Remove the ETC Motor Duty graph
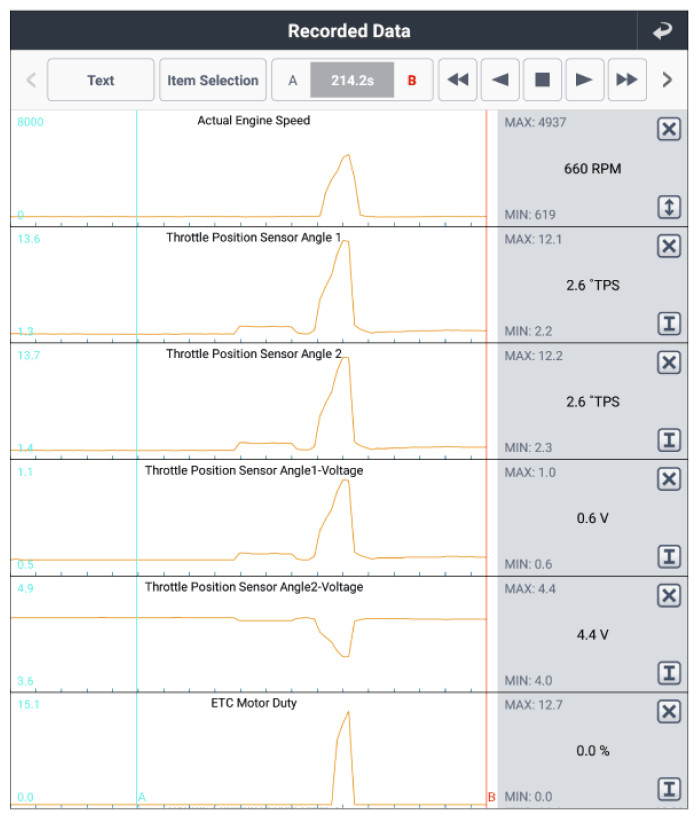 coord(669,711)
